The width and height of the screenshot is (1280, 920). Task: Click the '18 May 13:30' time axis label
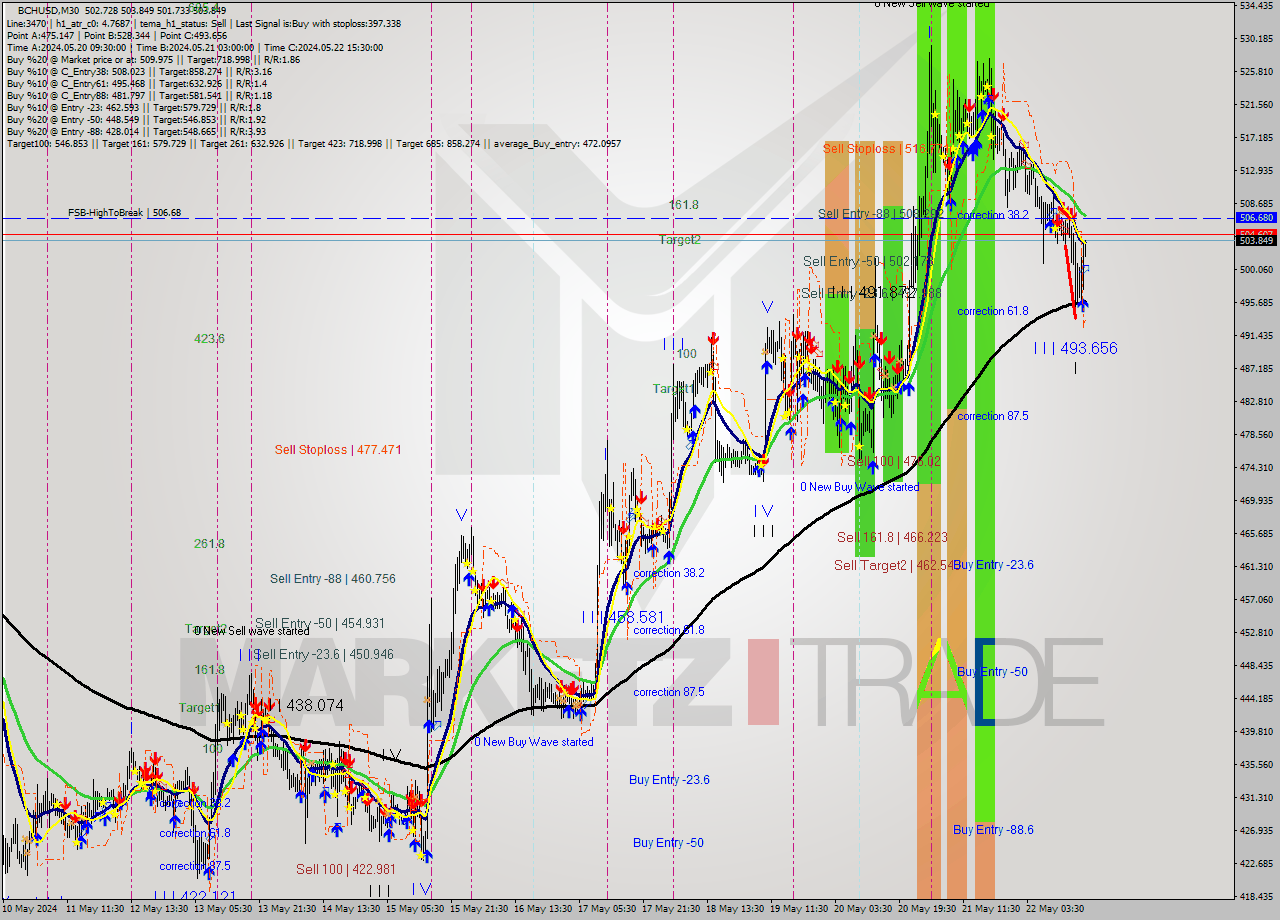[x=734, y=909]
